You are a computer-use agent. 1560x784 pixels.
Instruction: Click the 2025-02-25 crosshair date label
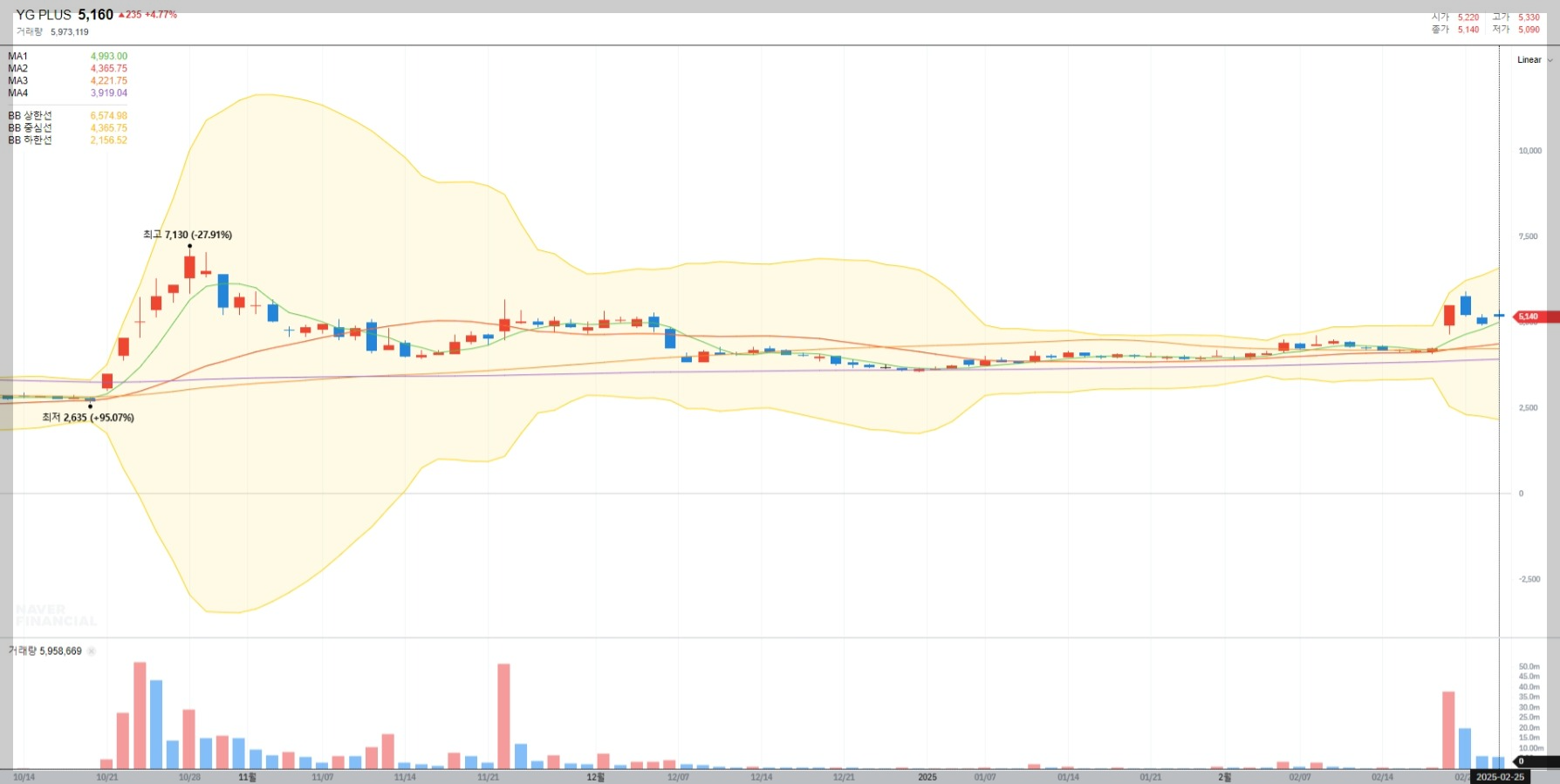coord(1500,777)
